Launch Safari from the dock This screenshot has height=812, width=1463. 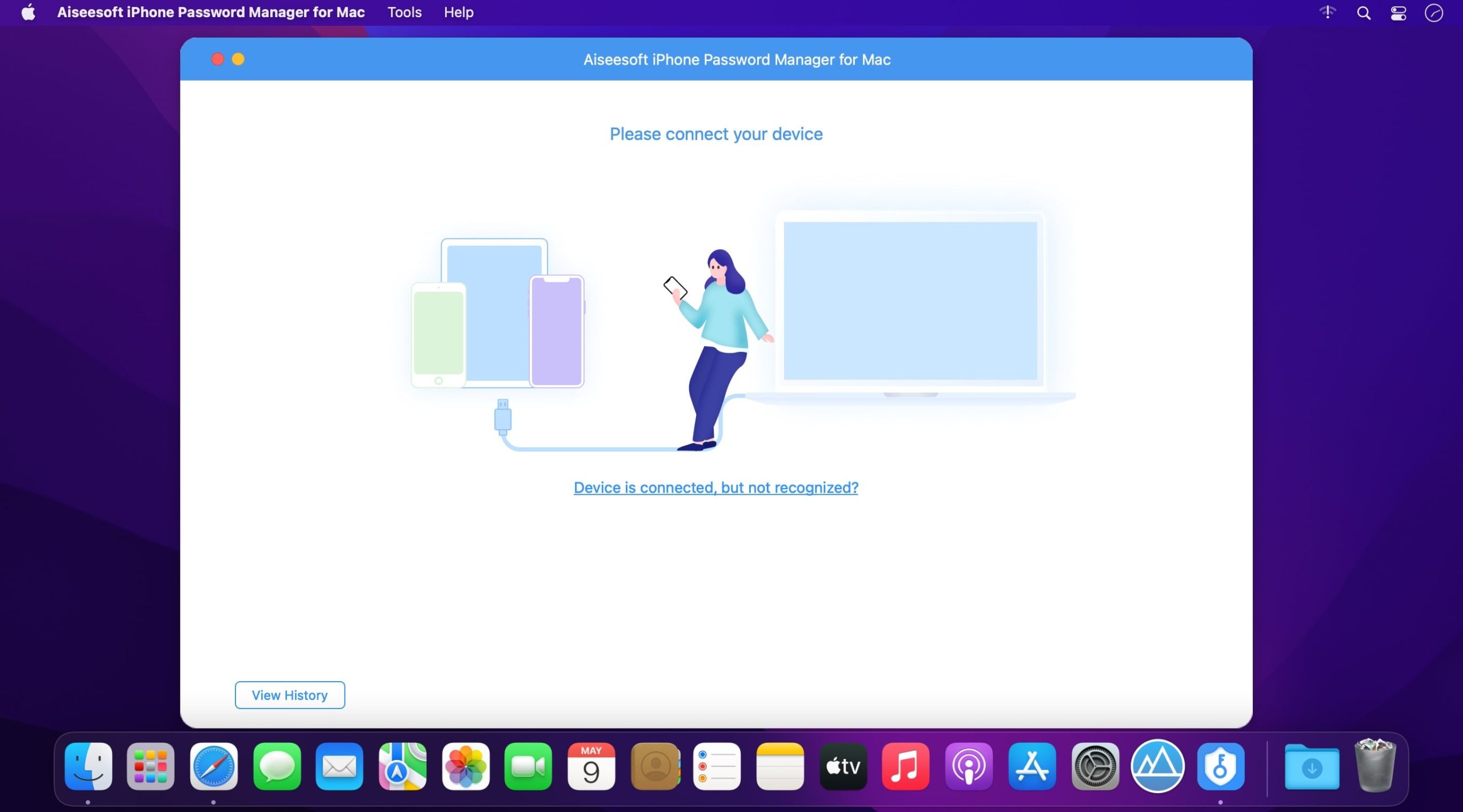pyautogui.click(x=213, y=767)
